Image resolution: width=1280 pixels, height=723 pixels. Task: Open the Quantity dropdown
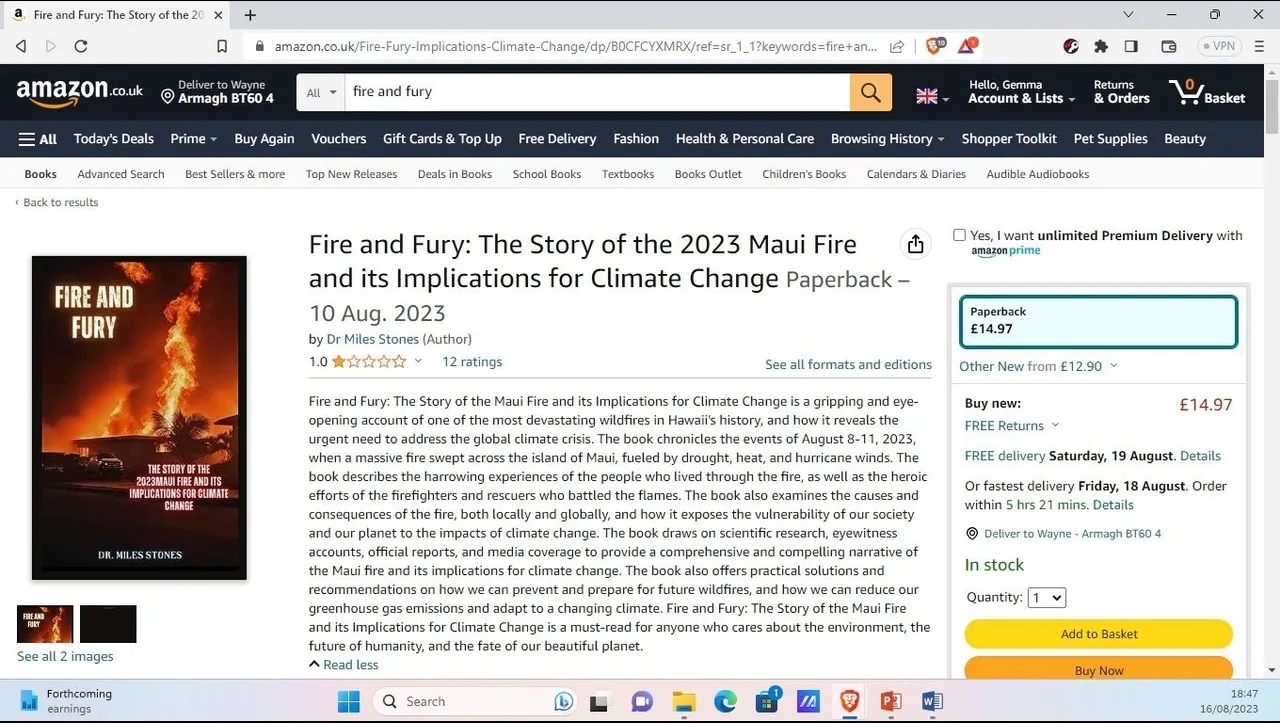click(1047, 597)
